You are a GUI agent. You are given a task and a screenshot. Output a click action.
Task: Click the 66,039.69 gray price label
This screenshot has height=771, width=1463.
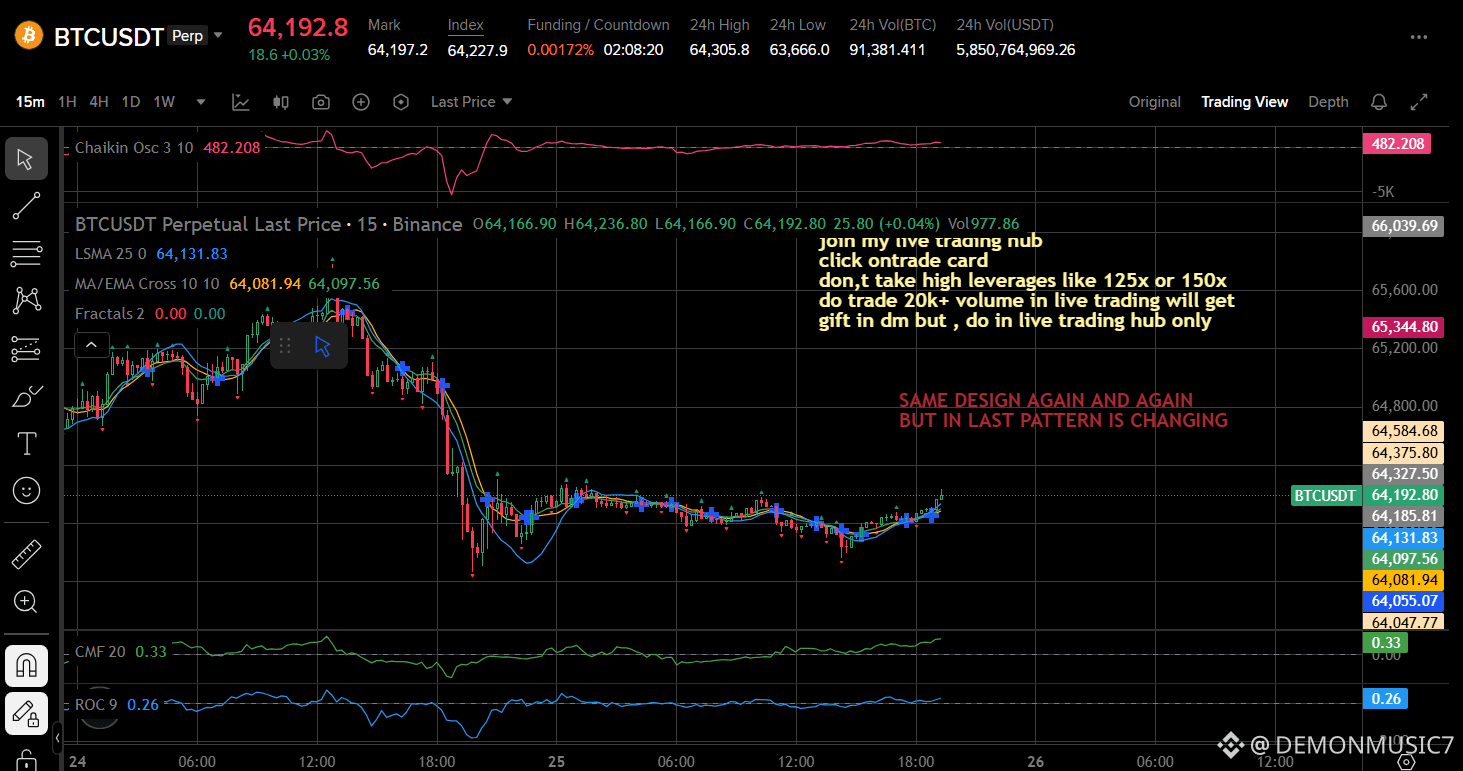(1405, 226)
